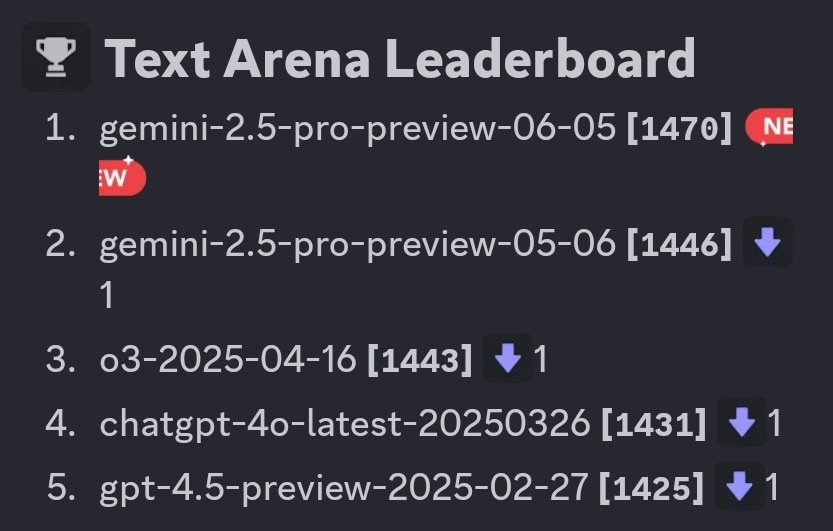This screenshot has height=531, width=833.
Task: Click gemini-2.5-pro-preview-05-06 model name
Action: (358, 245)
